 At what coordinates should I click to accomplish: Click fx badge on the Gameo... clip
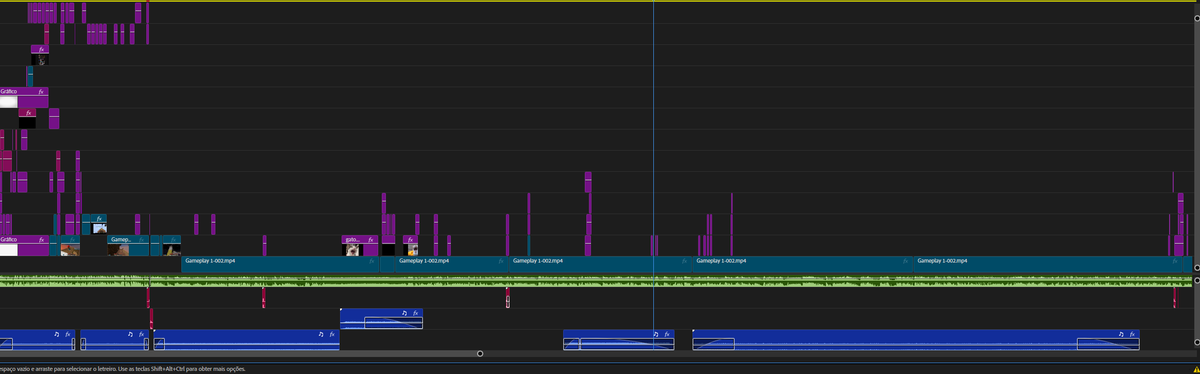point(141,240)
